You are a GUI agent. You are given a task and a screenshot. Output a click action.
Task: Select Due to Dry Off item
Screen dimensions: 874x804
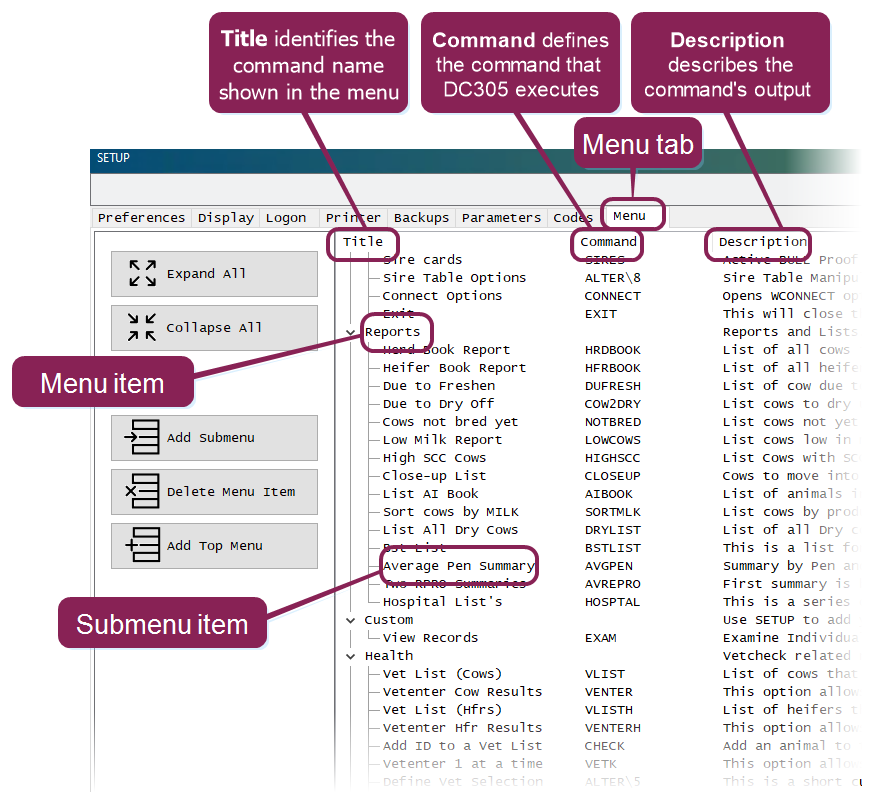(x=438, y=404)
